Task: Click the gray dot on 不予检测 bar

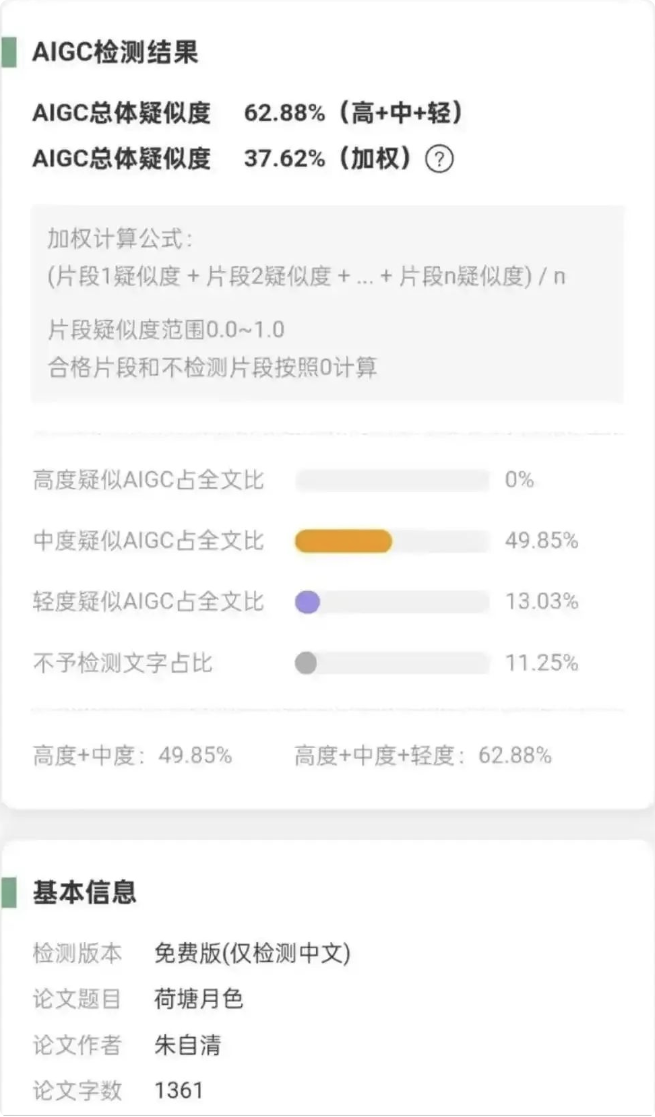Action: click(306, 663)
